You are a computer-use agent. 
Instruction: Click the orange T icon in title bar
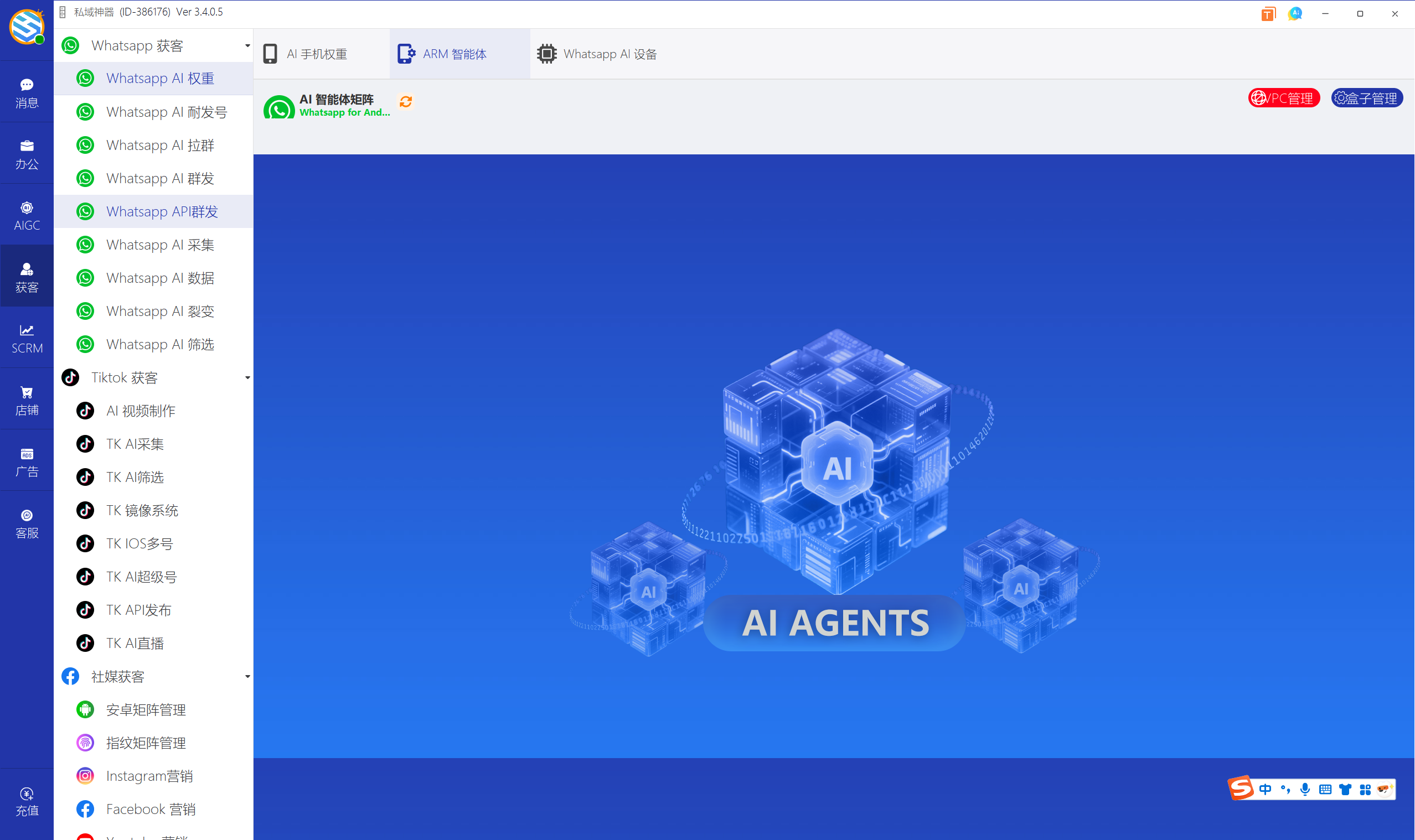[1268, 14]
